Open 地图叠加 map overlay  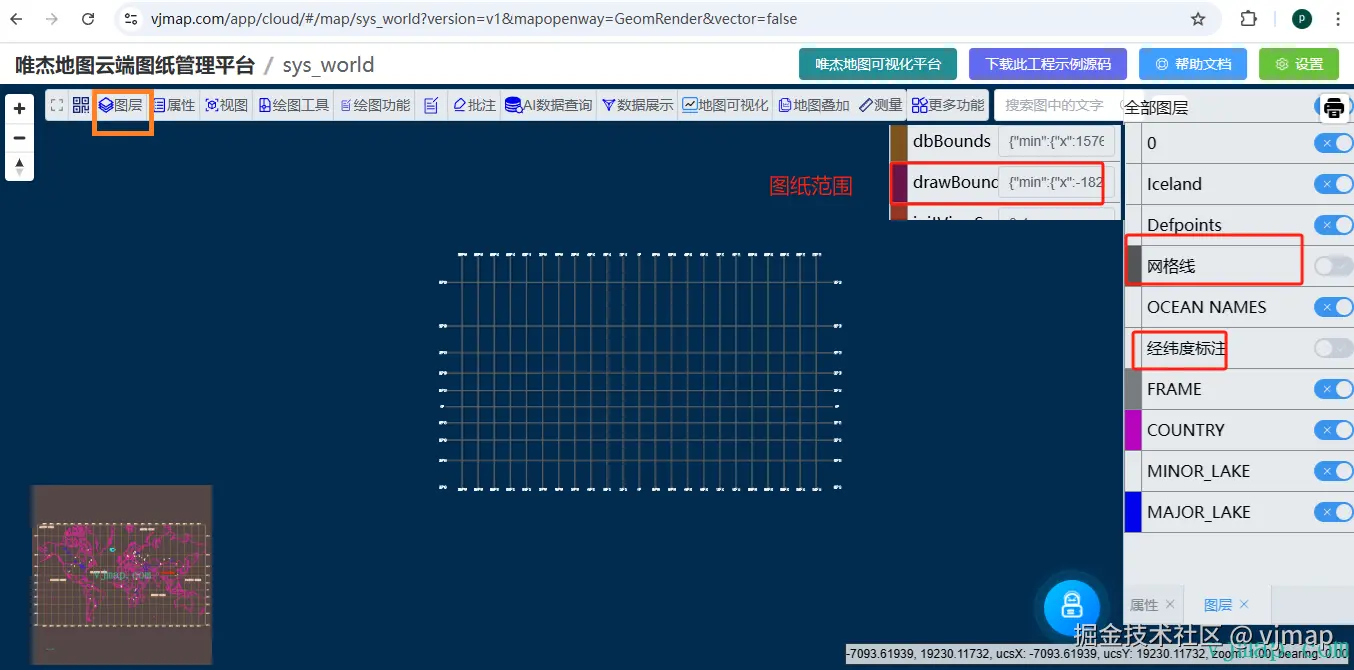click(814, 105)
